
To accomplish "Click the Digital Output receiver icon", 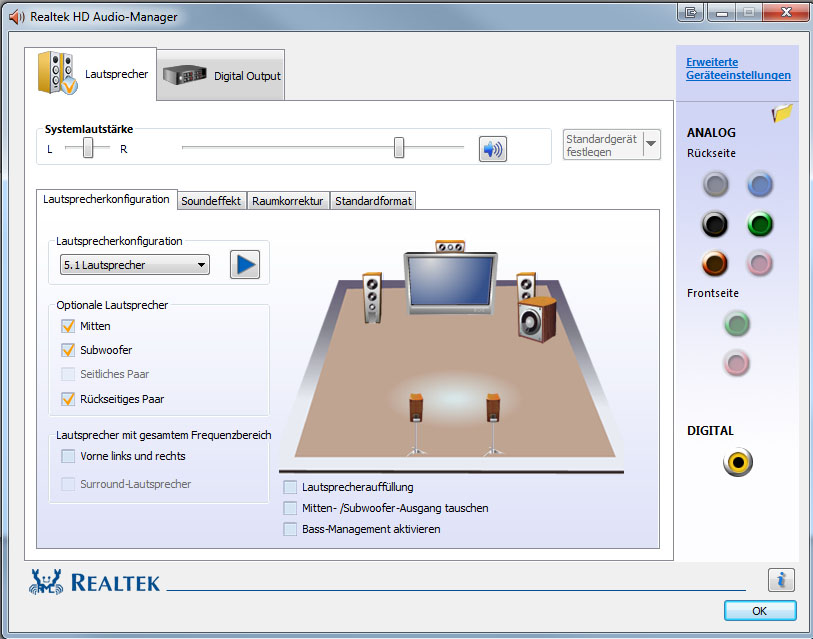I will (184, 75).
